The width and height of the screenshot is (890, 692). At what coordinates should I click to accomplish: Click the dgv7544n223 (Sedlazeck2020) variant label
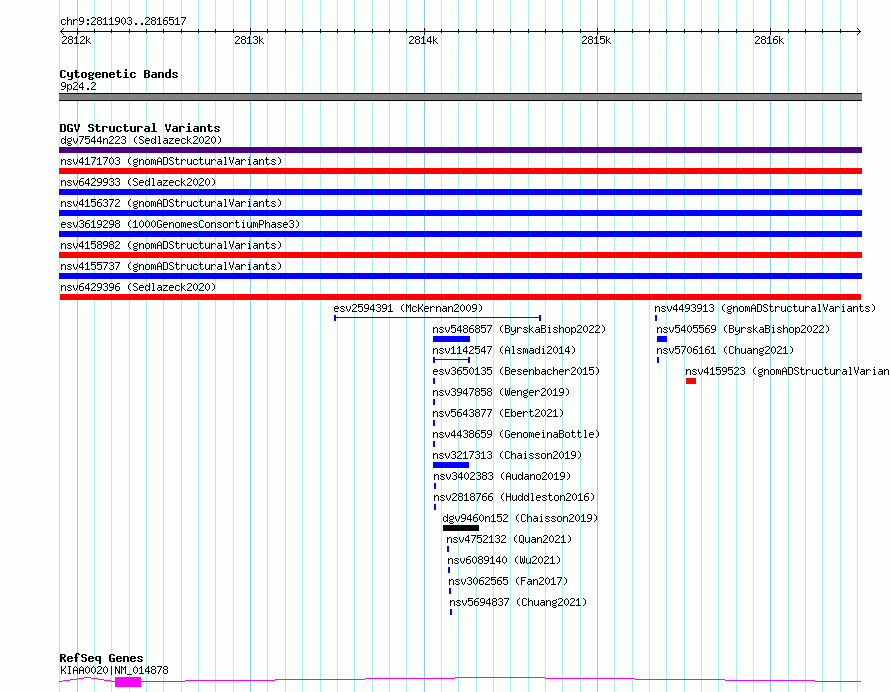tap(141, 140)
